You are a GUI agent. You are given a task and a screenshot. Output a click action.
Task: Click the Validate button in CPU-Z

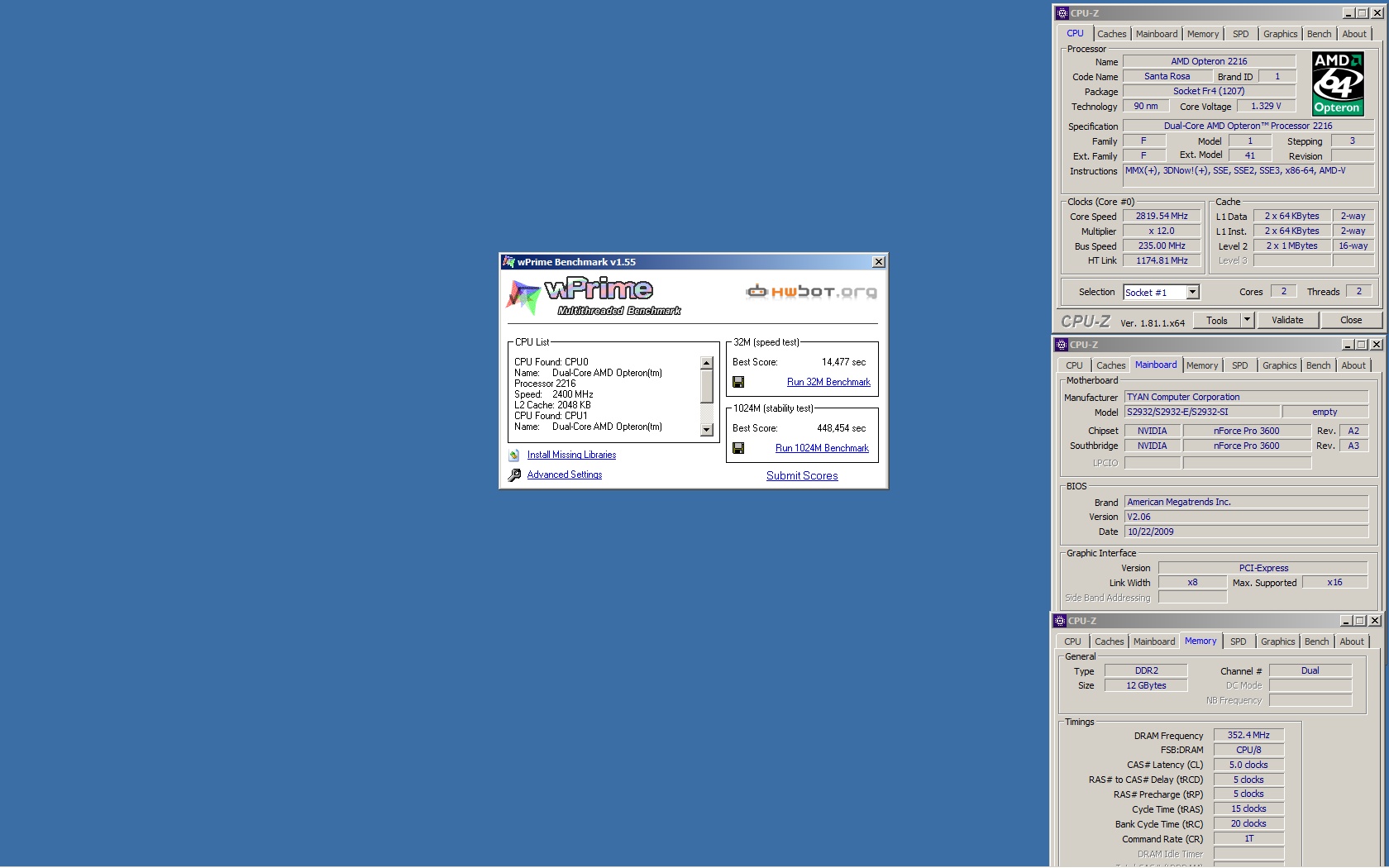(1287, 320)
